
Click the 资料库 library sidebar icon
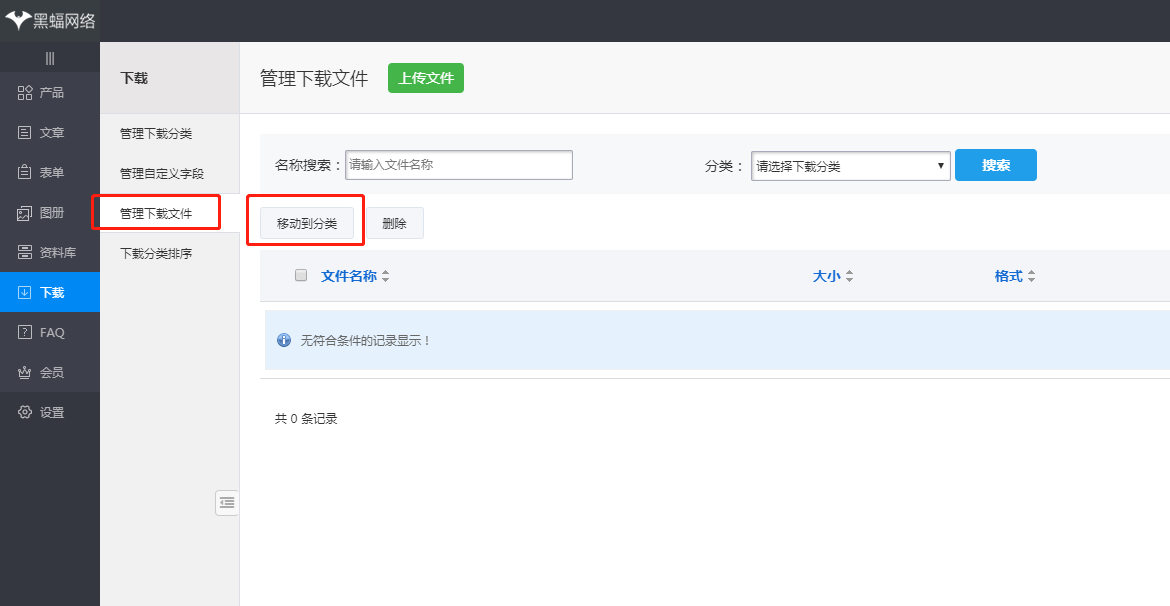click(25, 253)
